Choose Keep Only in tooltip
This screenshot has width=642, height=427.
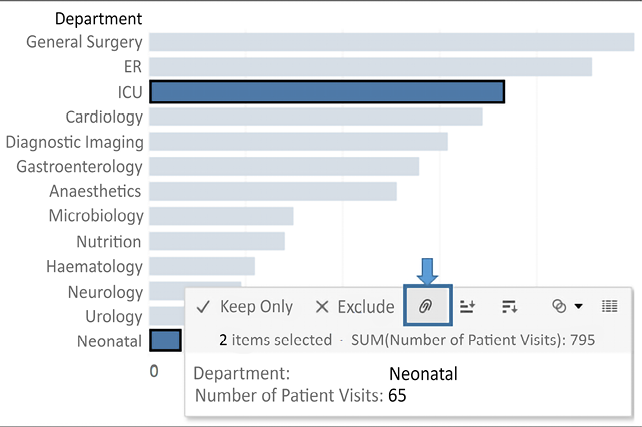(x=245, y=307)
